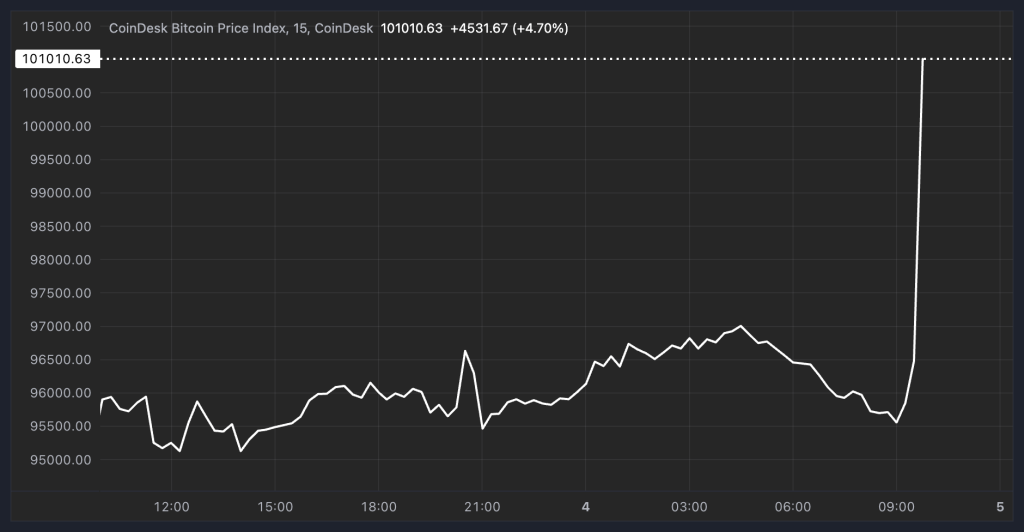1024x532 pixels.
Task: Click the dotted current price line
Action: (500, 59)
